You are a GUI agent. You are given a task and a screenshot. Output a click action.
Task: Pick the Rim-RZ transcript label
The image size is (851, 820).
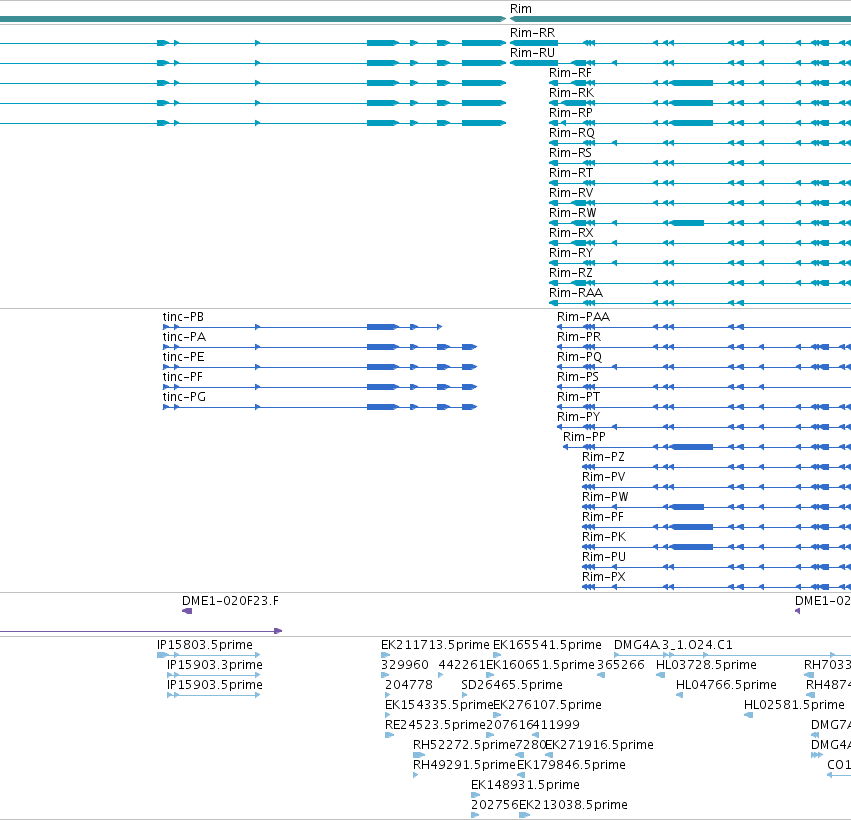(x=570, y=274)
